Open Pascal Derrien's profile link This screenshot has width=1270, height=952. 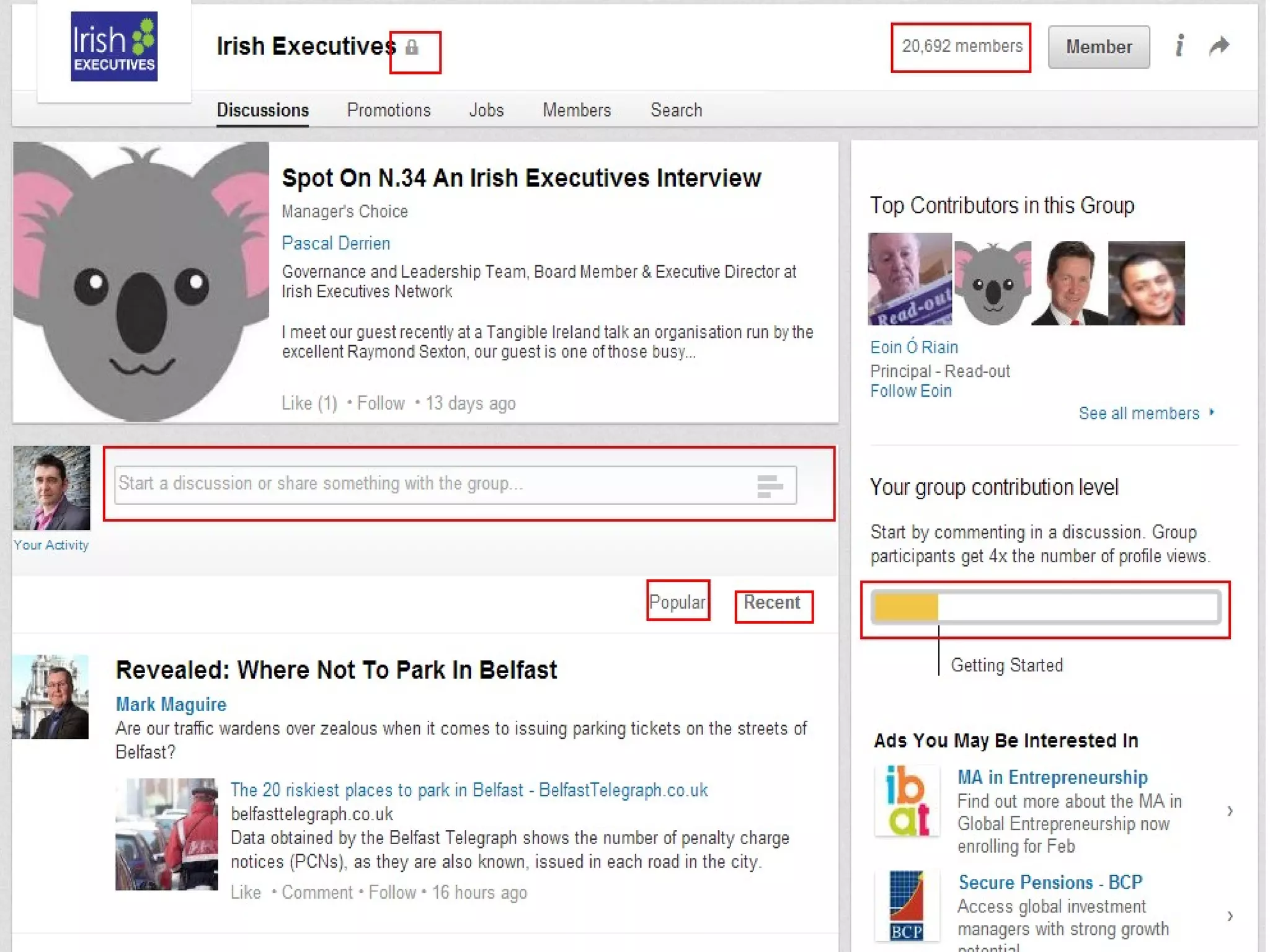click(336, 243)
